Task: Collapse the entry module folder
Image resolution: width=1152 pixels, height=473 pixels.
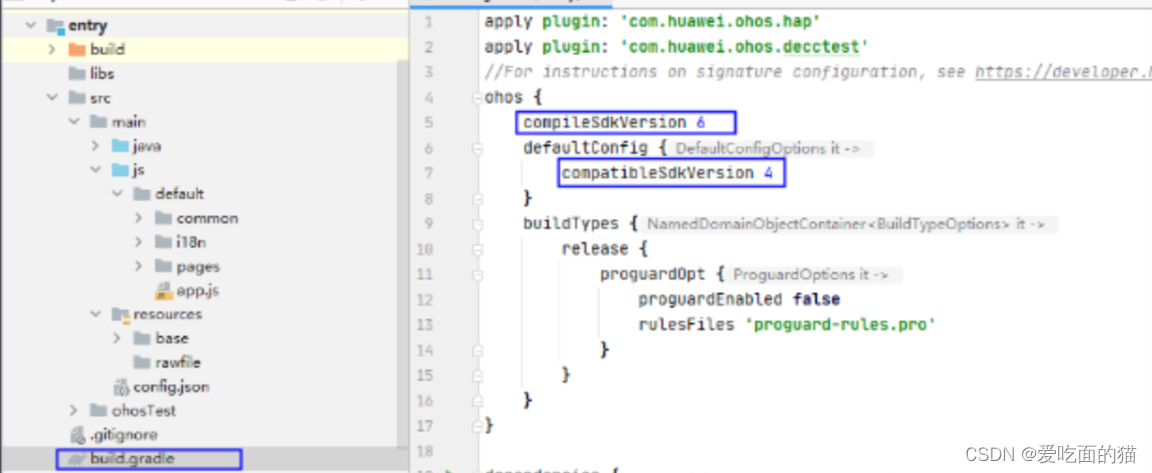Action: pyautogui.click(x=30, y=26)
